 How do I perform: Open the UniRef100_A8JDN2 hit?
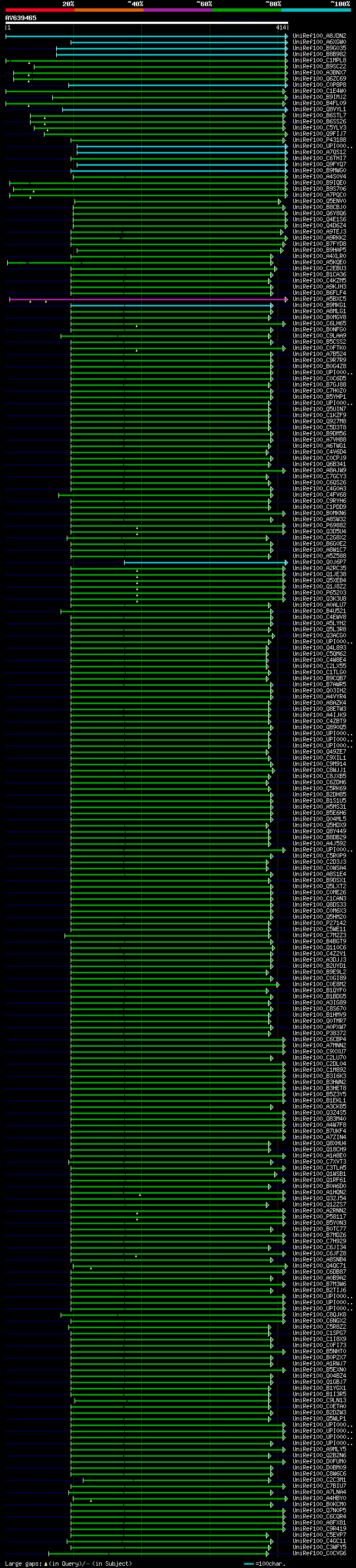tap(319, 36)
